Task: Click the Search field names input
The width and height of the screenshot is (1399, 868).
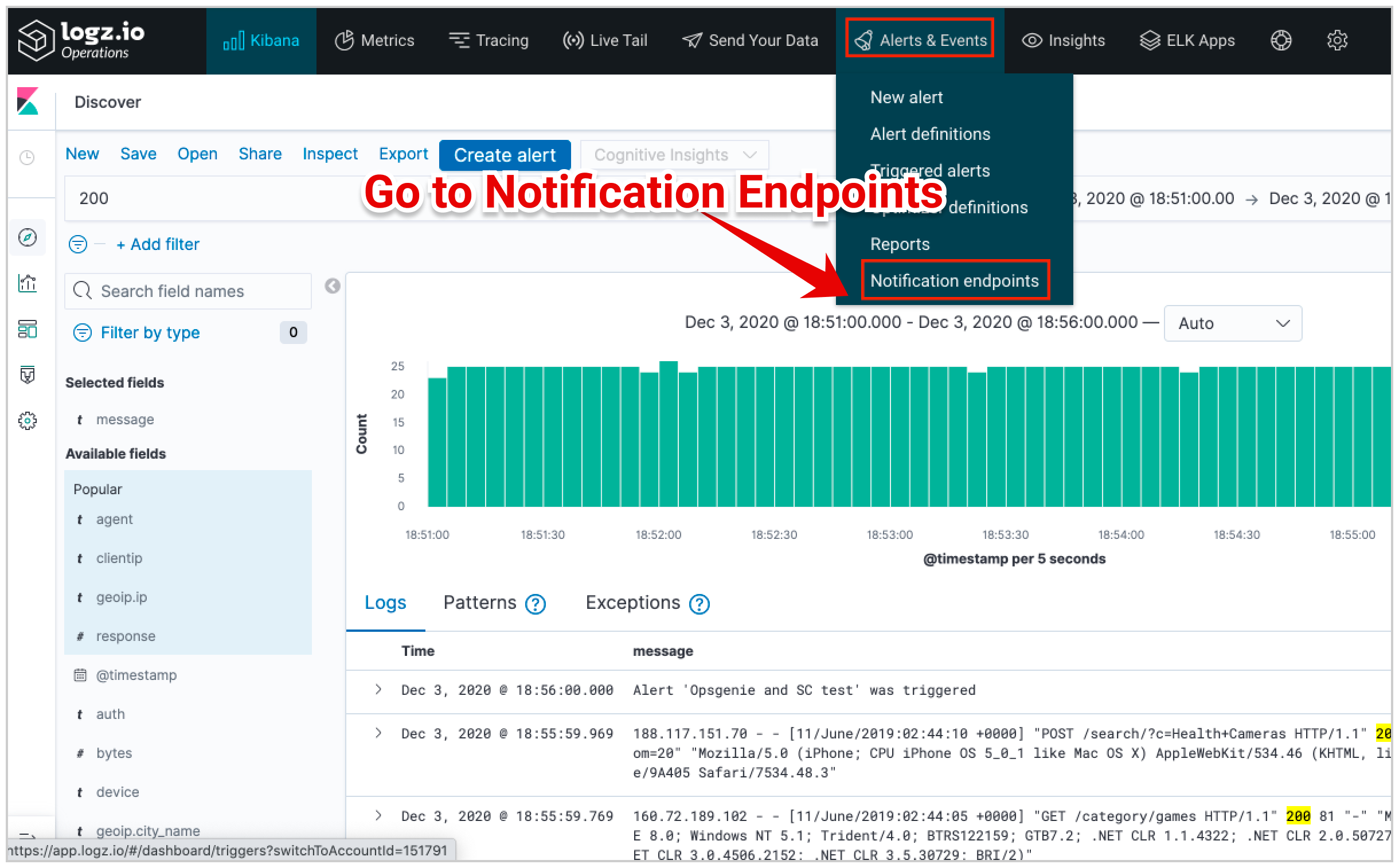Action: click(x=187, y=291)
